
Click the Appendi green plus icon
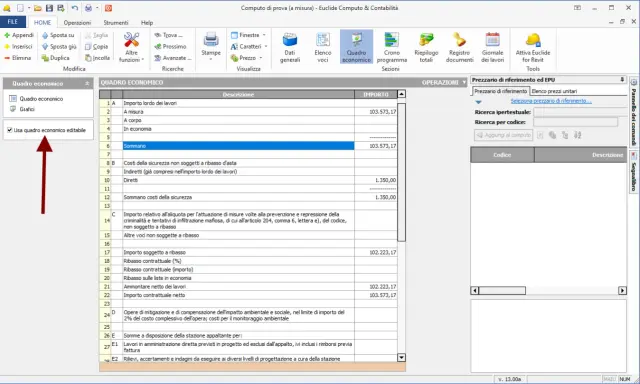coord(7,36)
